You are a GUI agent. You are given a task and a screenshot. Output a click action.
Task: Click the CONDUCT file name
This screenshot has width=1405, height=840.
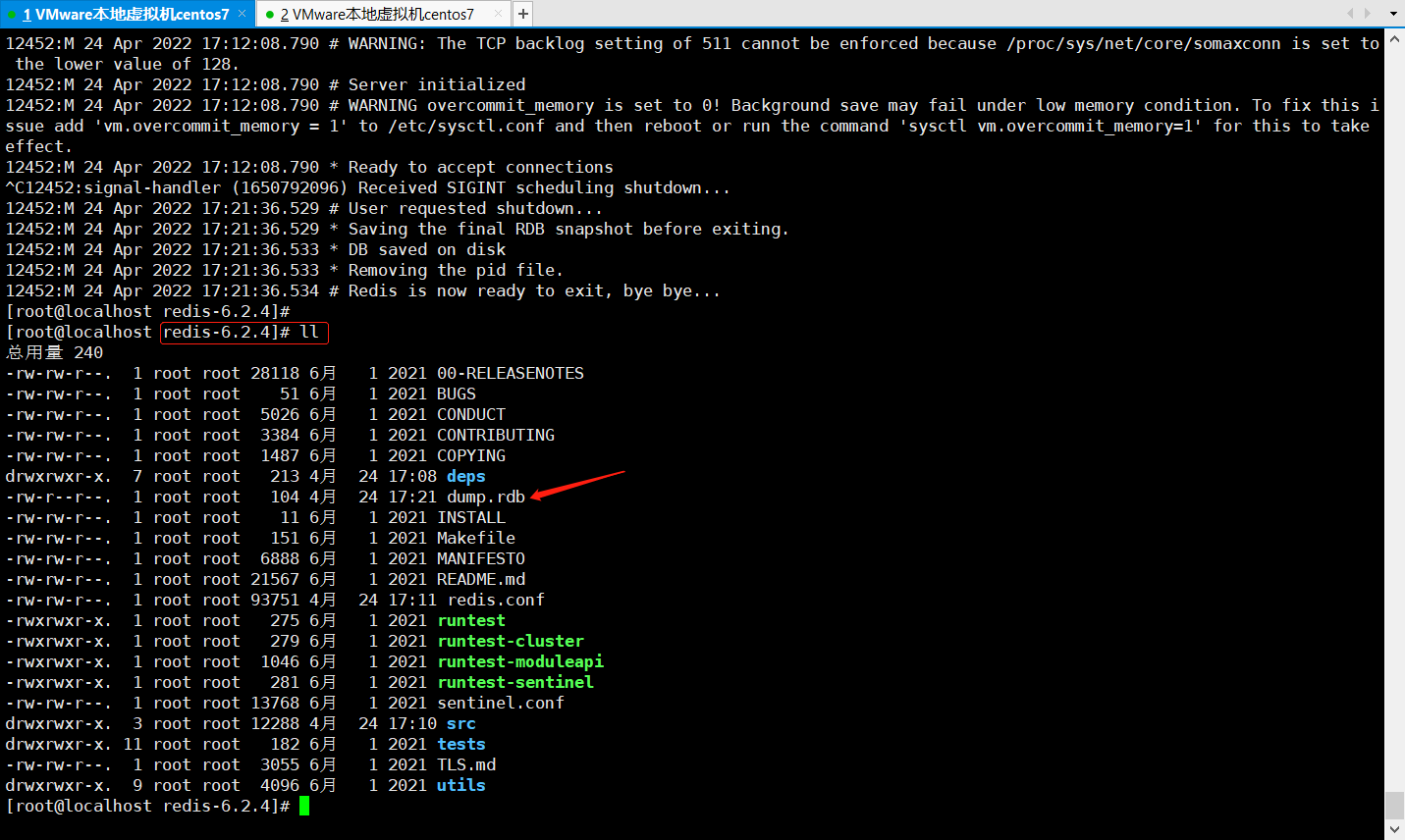point(471,414)
